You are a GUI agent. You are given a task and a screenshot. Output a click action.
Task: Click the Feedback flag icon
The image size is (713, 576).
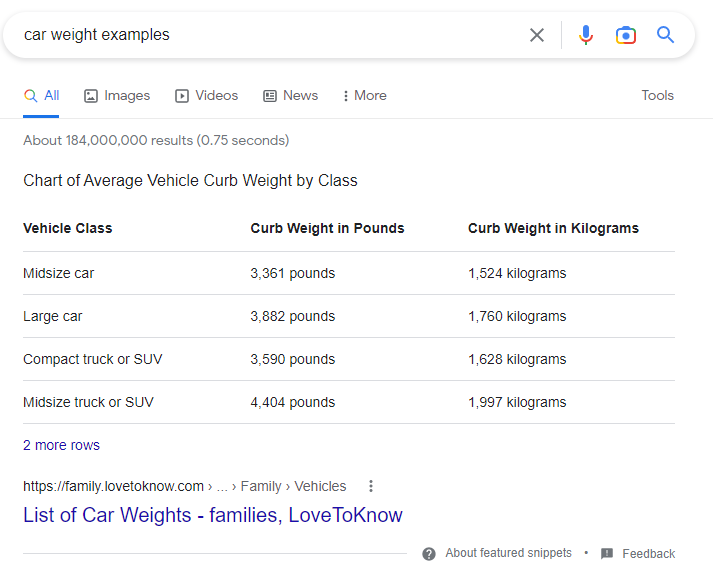pyautogui.click(x=607, y=554)
